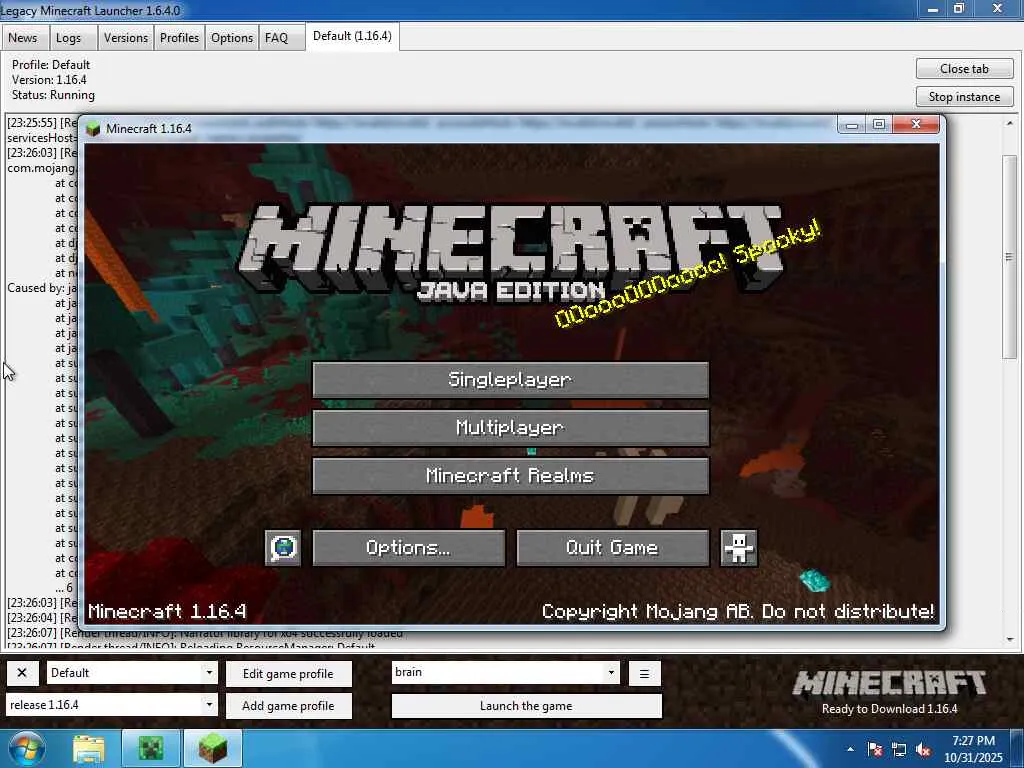Open network status tray icon
Screen dimensions: 1024x768
click(899, 749)
